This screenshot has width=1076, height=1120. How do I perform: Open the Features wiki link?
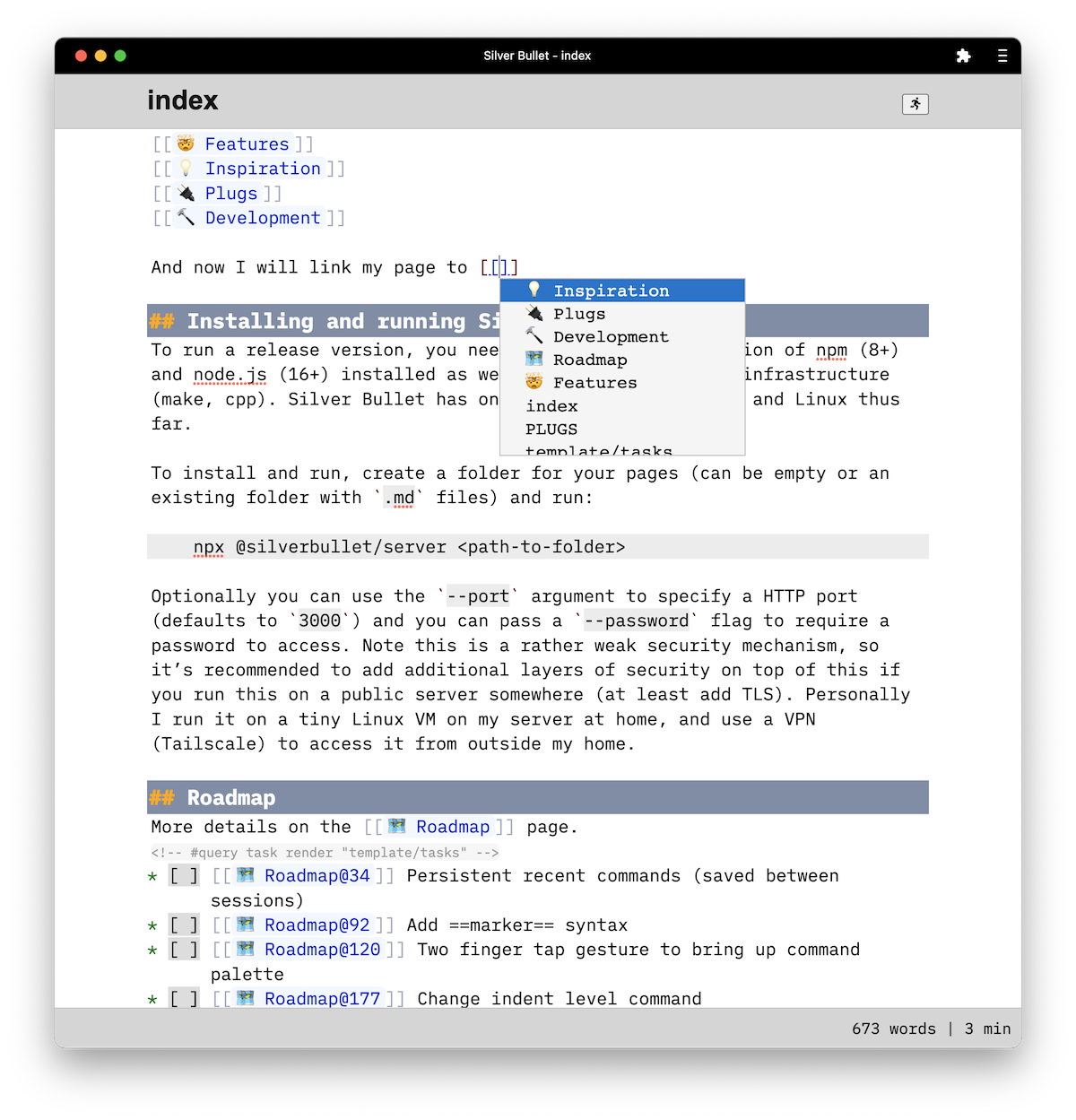[247, 144]
